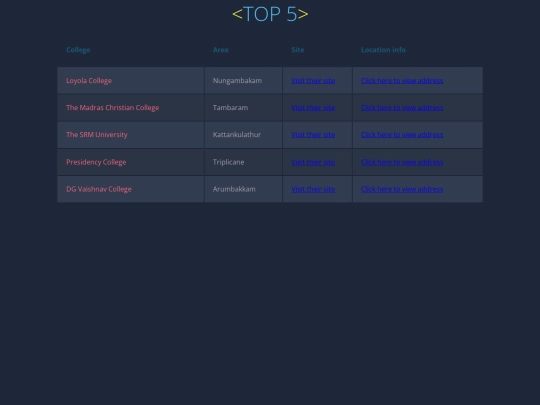This screenshot has height=405, width=540.
Task: Open Presidency College's Visit their site link
Action: 313,162
